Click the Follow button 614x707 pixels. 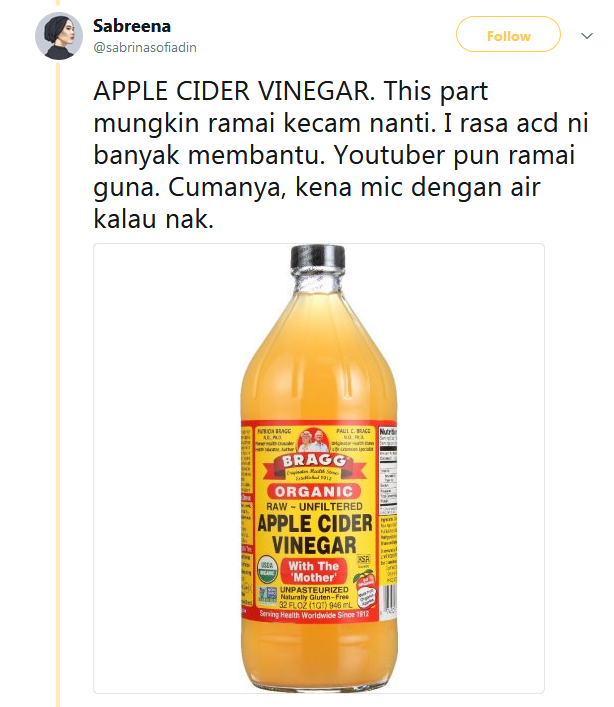[x=508, y=34]
